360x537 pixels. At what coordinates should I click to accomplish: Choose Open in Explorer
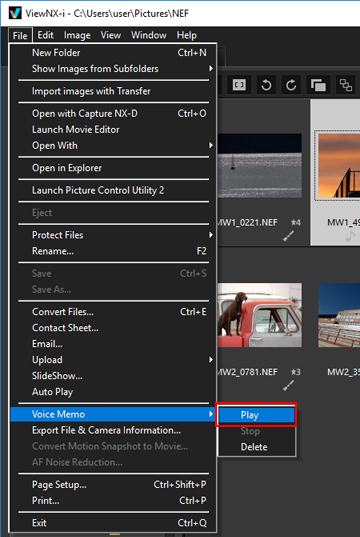coord(113,168)
